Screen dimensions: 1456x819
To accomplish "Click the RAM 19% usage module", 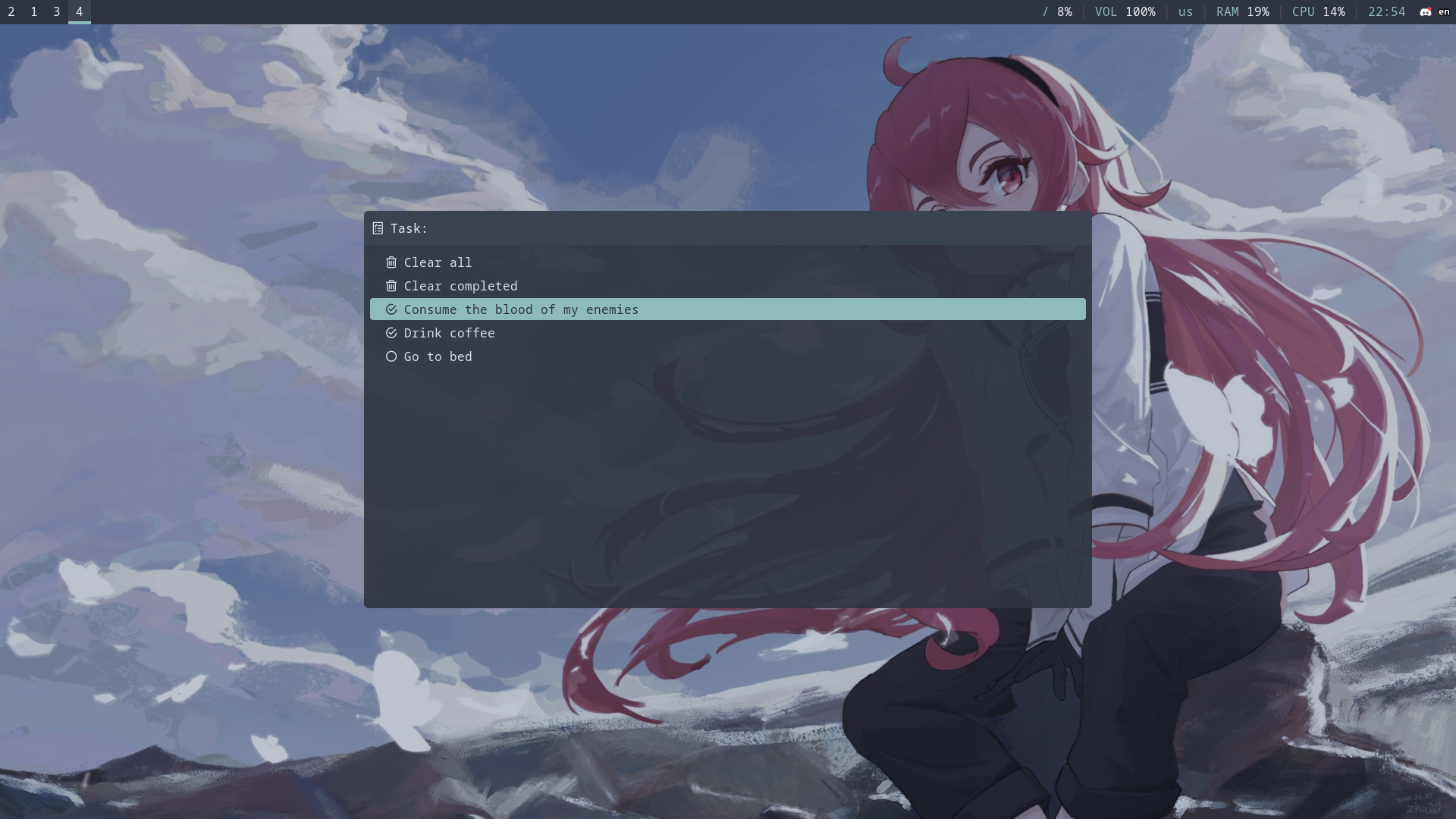I will click(x=1242, y=12).
